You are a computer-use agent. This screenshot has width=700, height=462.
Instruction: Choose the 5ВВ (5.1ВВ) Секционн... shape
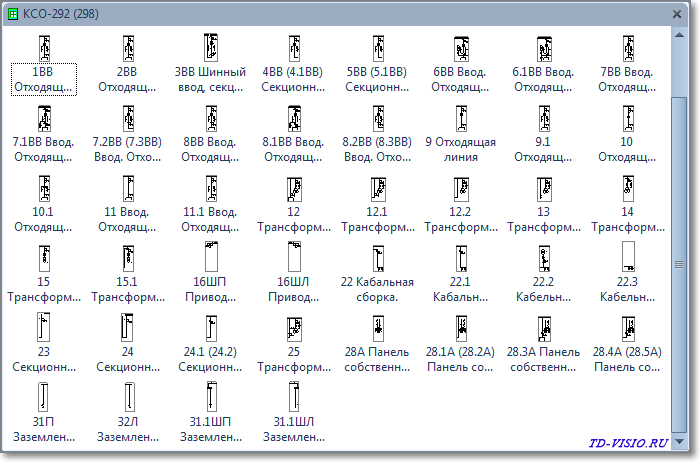coord(377,65)
